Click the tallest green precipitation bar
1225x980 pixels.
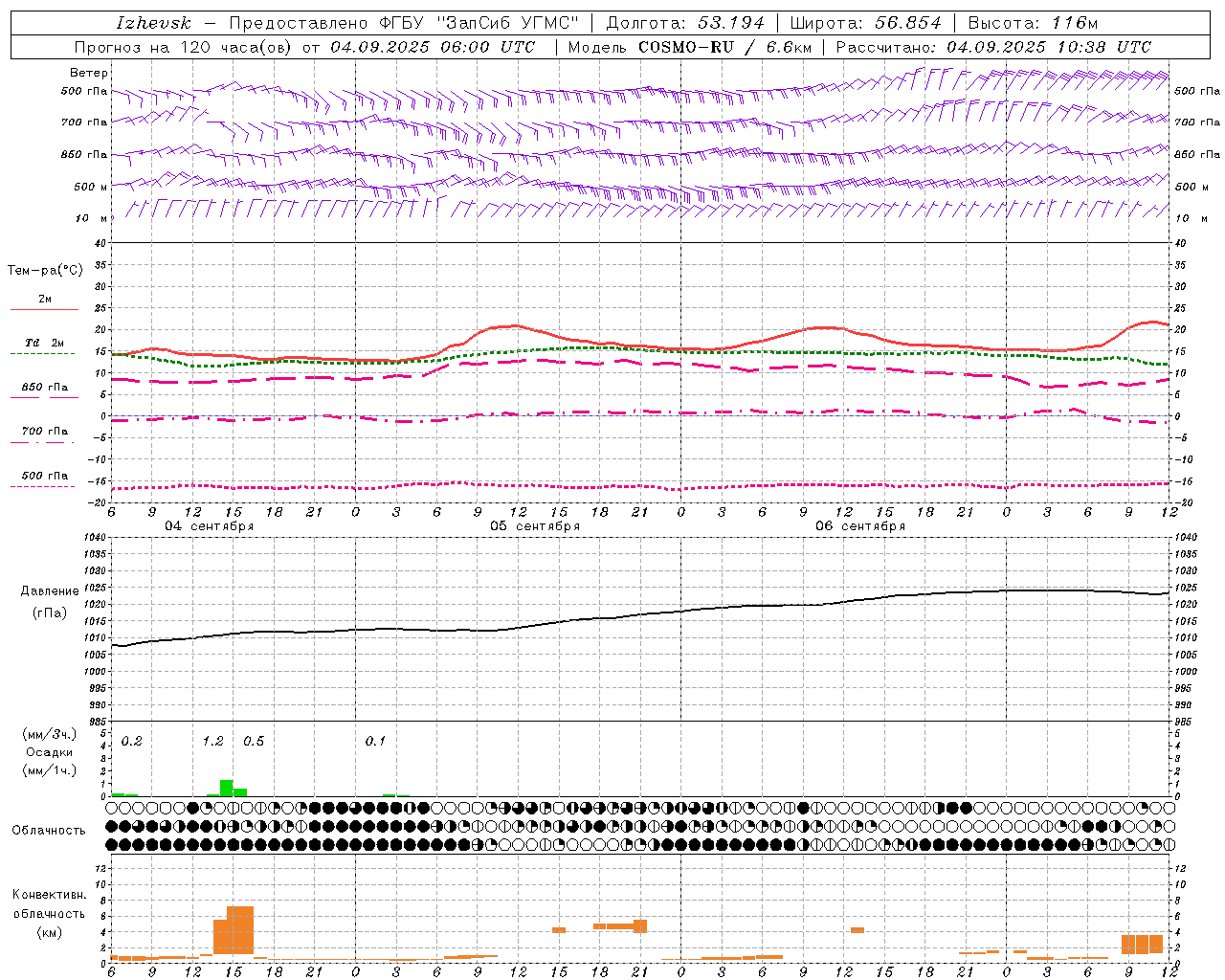pyautogui.click(x=227, y=788)
